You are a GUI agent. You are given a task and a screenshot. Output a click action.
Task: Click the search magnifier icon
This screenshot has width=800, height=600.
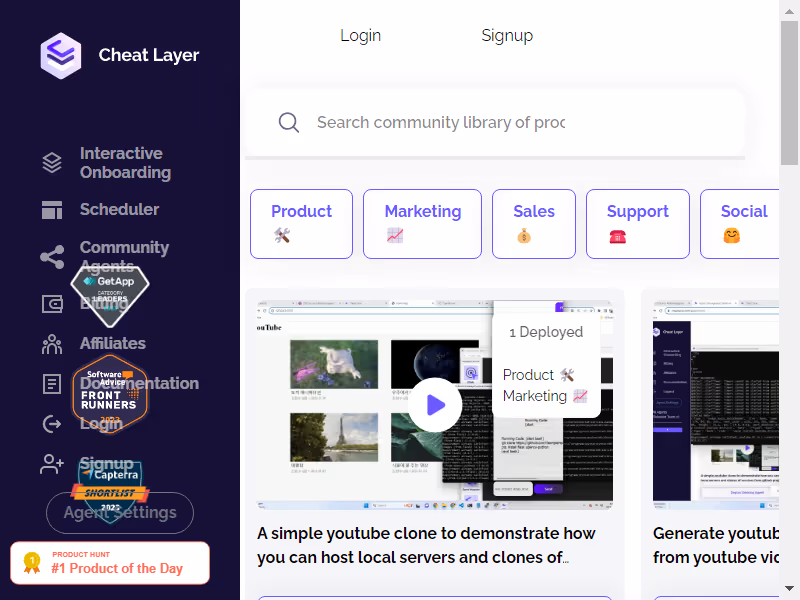(x=289, y=122)
